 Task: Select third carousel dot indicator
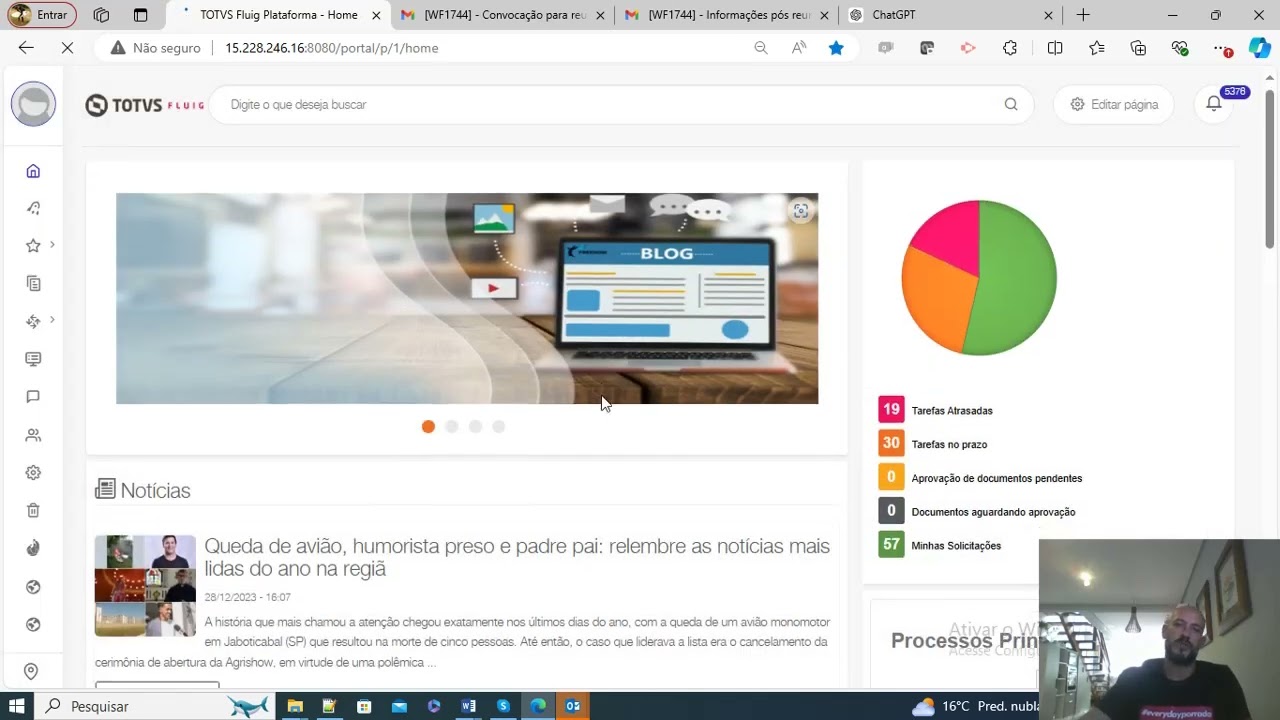click(475, 426)
